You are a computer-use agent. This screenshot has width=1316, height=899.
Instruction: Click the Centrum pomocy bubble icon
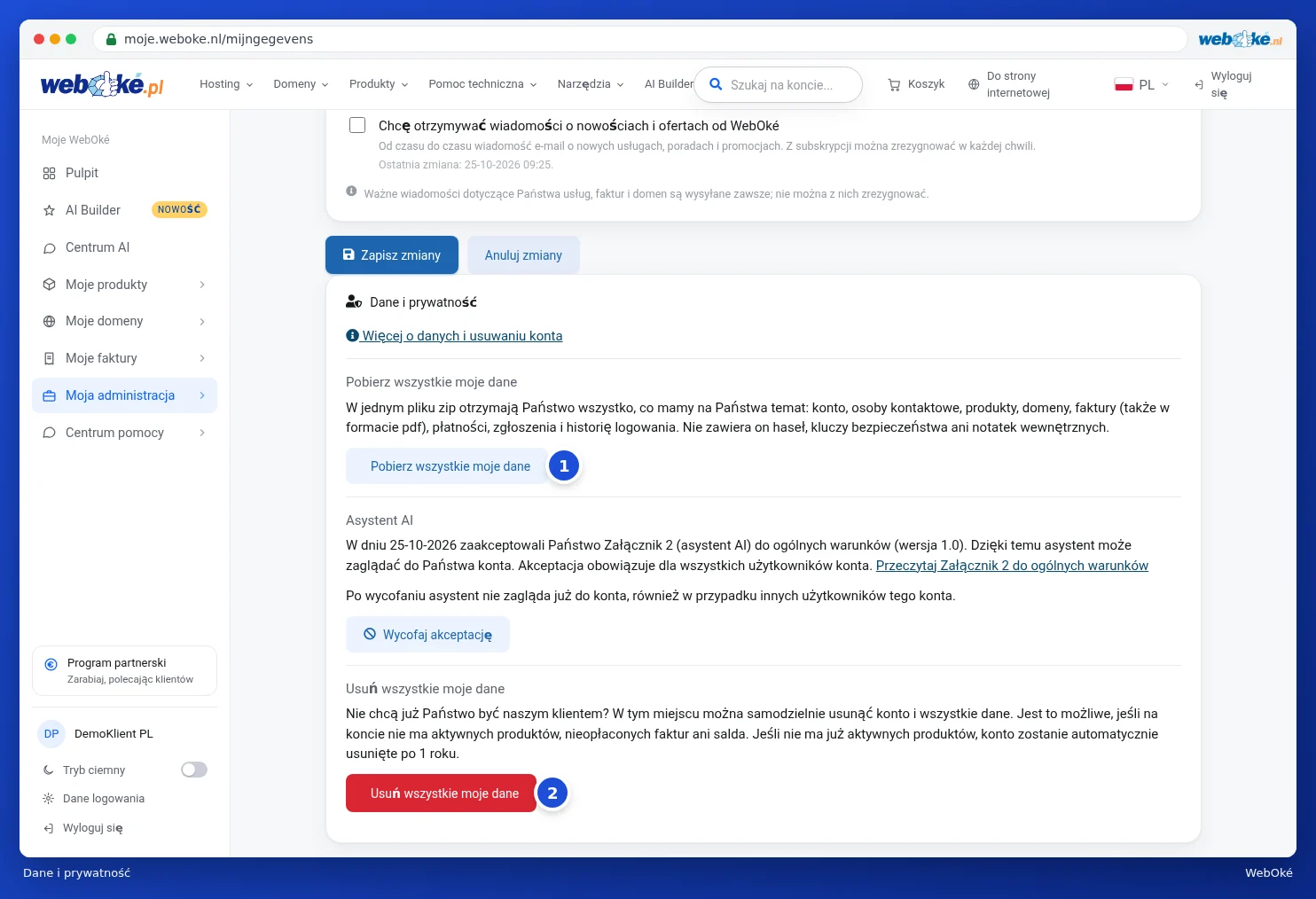tap(49, 433)
